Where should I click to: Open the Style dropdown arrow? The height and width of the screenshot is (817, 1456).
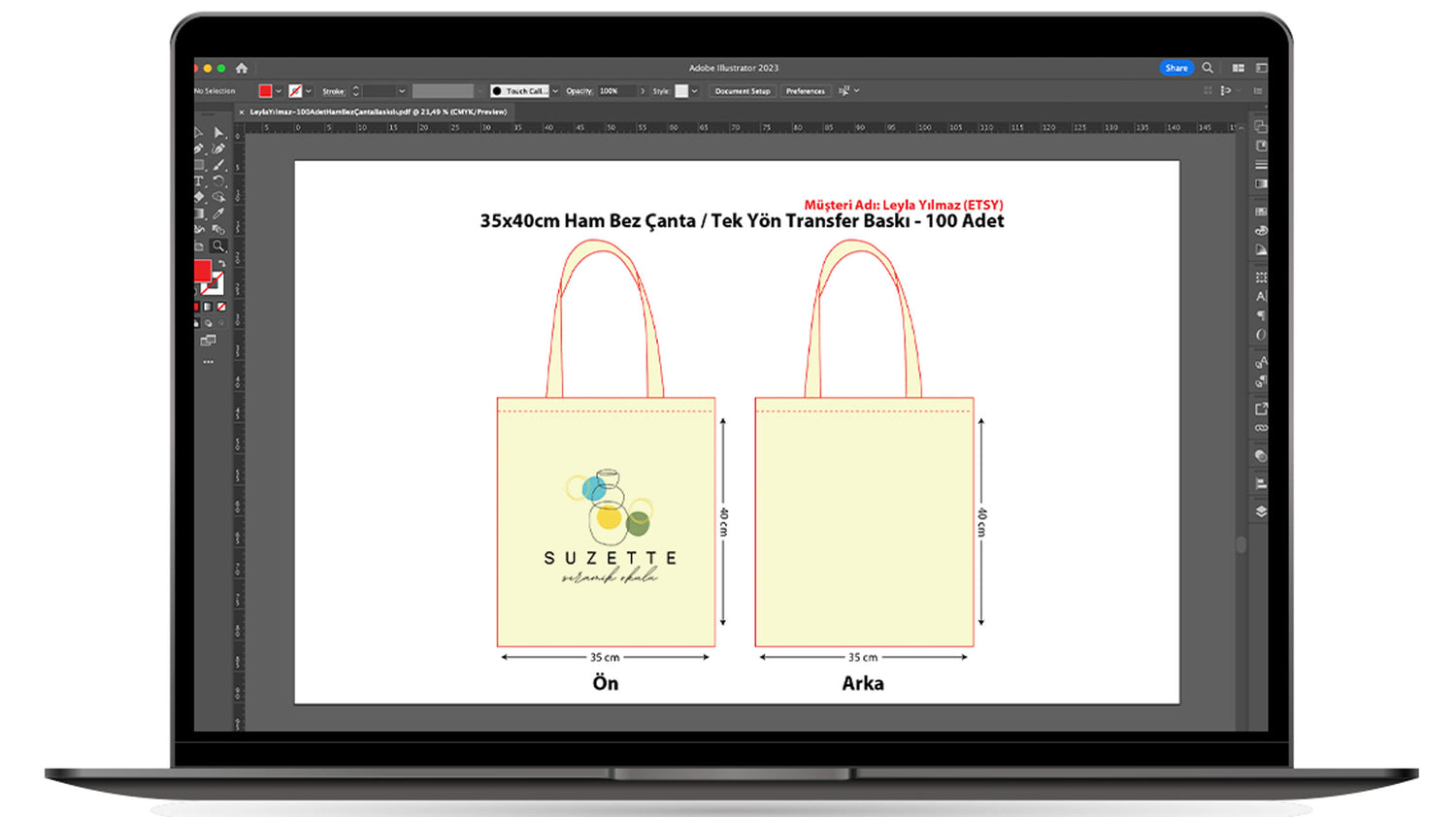(694, 91)
